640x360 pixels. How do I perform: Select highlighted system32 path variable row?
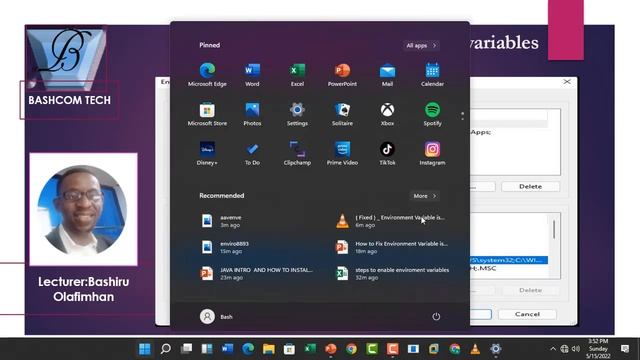pyautogui.click(x=509, y=260)
